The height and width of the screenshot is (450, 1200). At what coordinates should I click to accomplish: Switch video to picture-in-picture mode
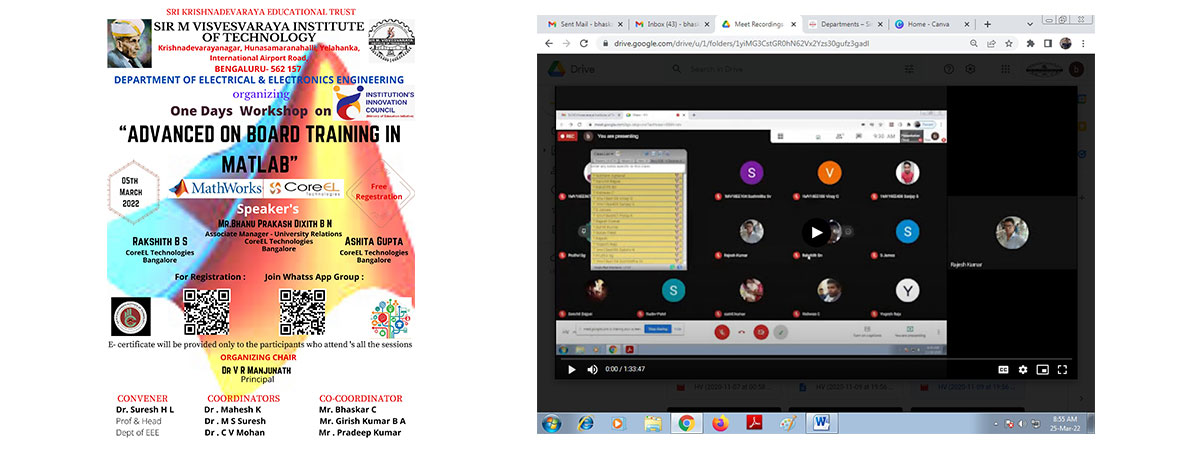click(1043, 369)
